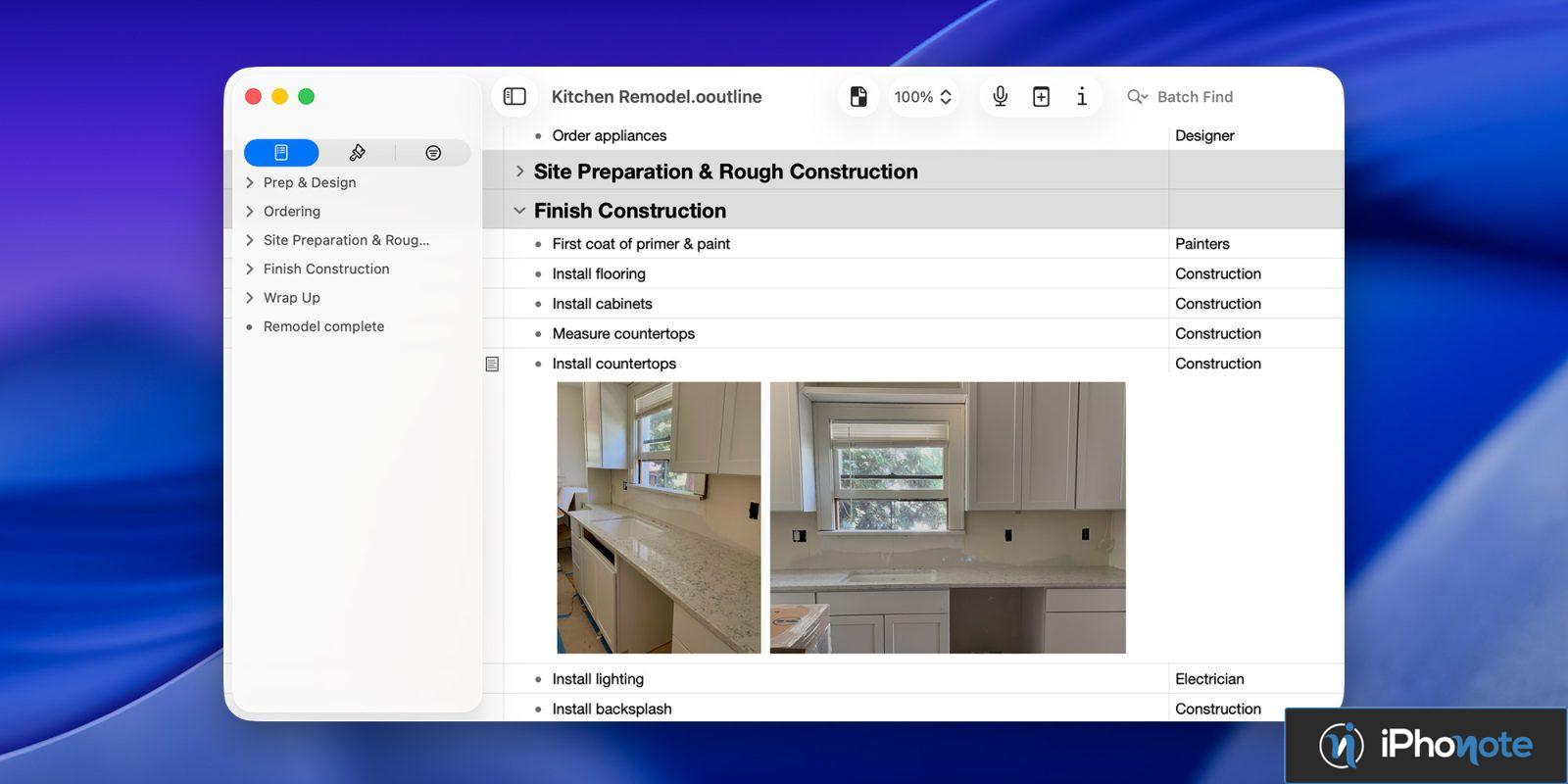1568x784 pixels.
Task: Start dictation with the microphone icon
Action: click(x=1000, y=96)
